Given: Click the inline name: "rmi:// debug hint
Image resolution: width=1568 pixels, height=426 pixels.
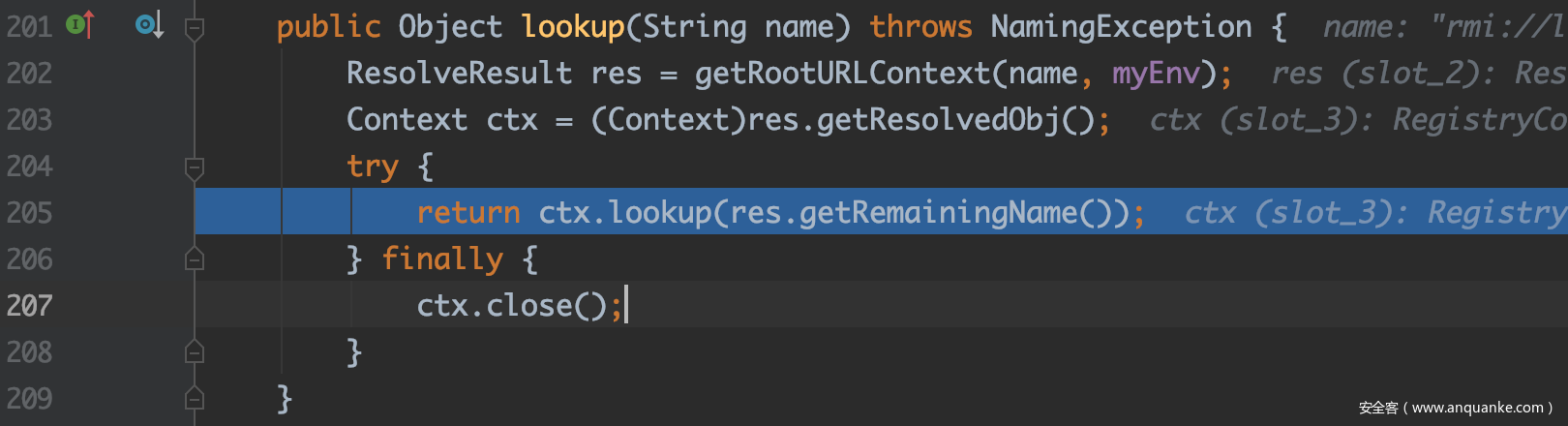Looking at the screenshot, I should point(1444,26).
